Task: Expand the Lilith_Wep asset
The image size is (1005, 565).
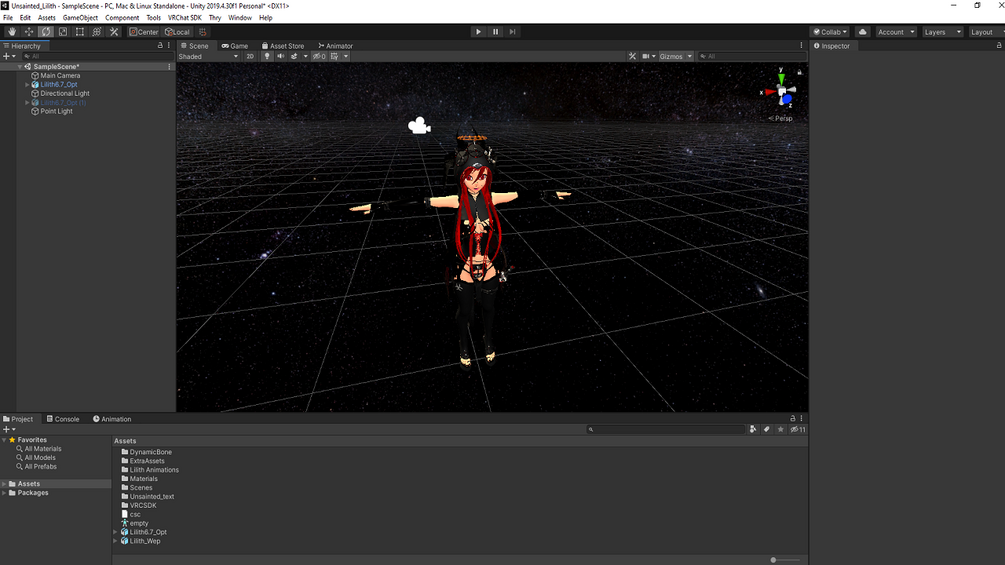Action: (115, 541)
